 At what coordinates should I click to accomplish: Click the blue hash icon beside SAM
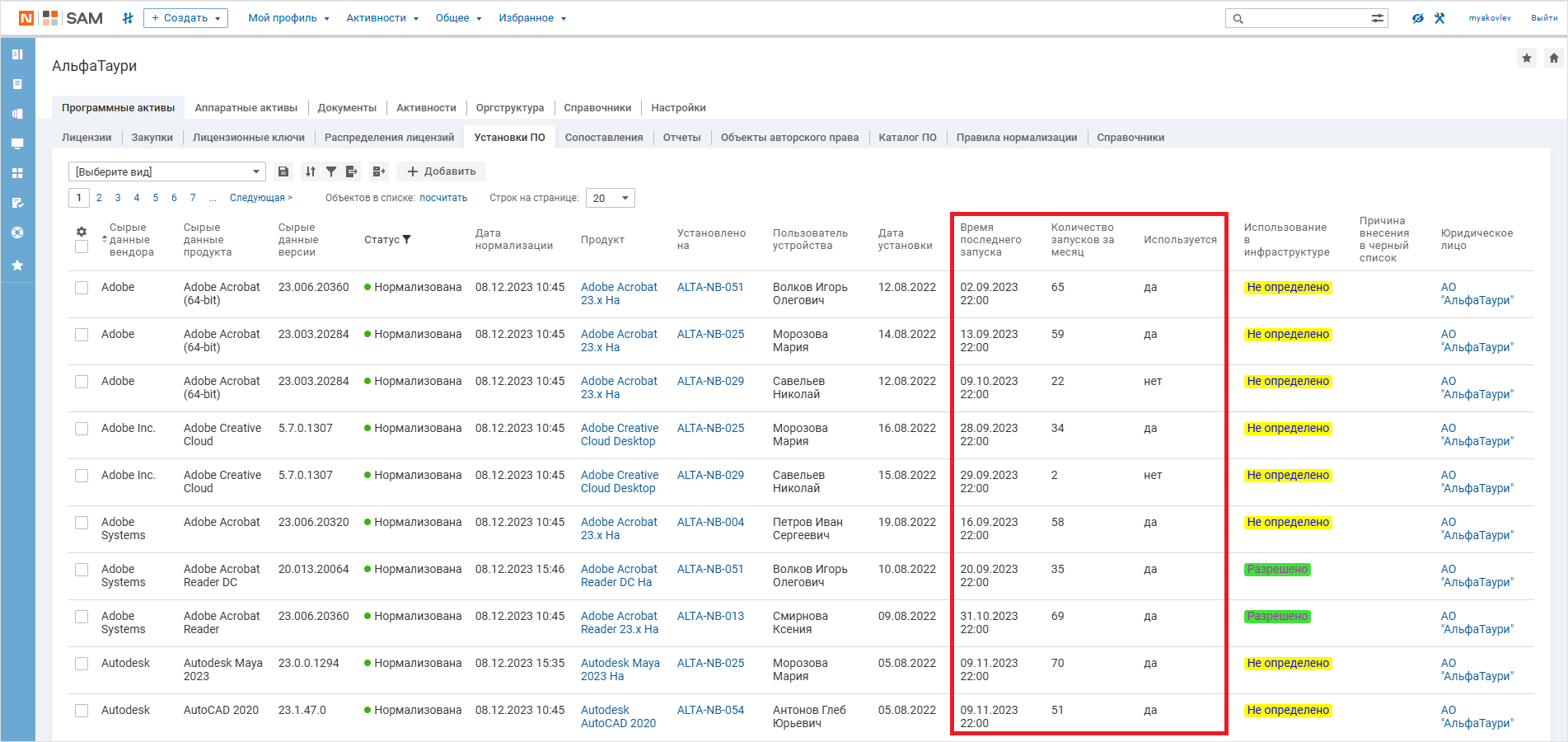[x=128, y=18]
